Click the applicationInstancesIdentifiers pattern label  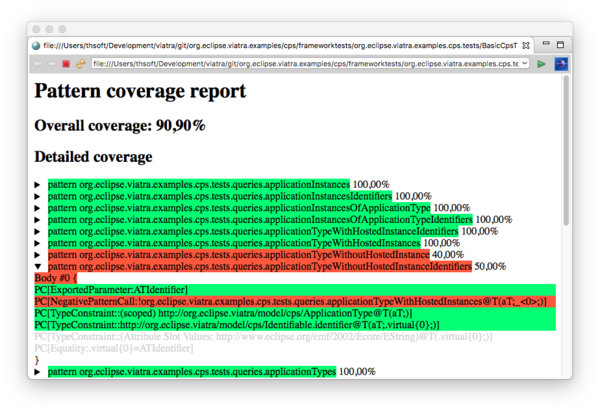pyautogui.click(x=220, y=196)
